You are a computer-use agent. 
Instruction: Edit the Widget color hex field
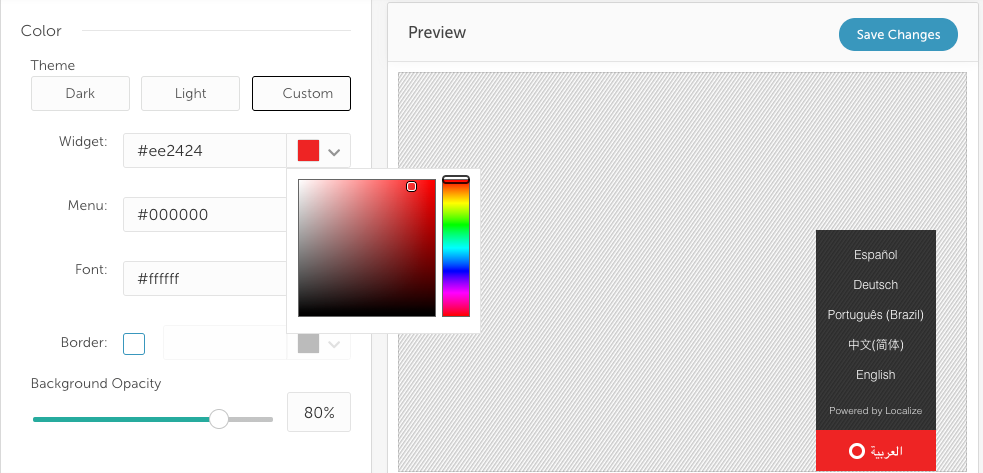pos(205,151)
